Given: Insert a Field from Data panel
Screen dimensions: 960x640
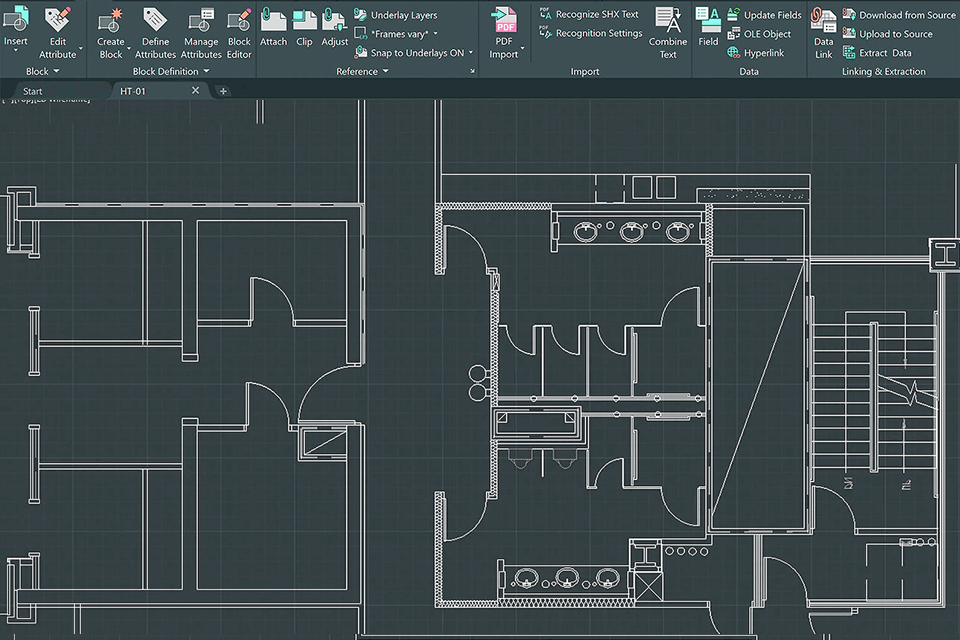Looking at the screenshot, I should click(708, 26).
